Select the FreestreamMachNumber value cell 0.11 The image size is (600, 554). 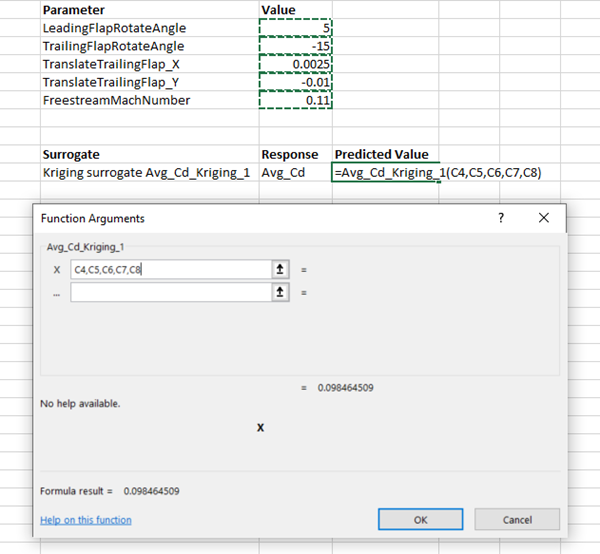pyautogui.click(x=295, y=100)
